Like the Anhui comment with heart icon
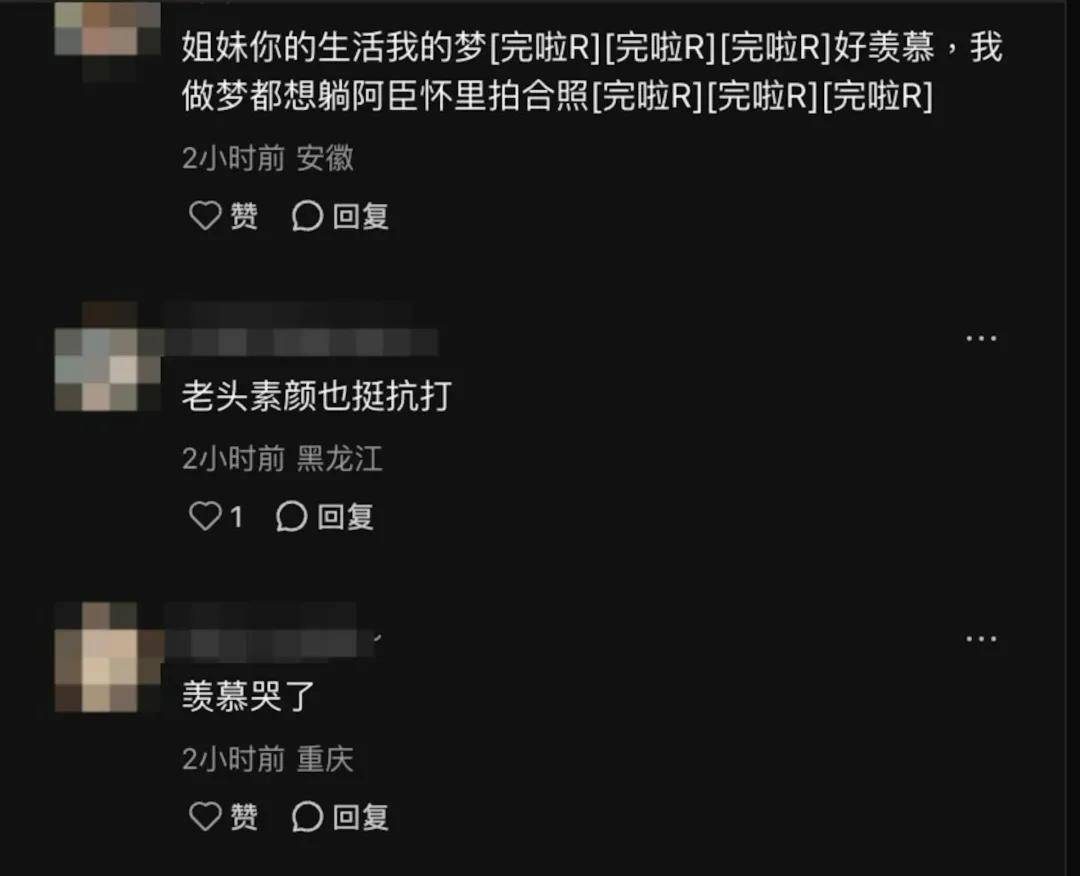 205,216
